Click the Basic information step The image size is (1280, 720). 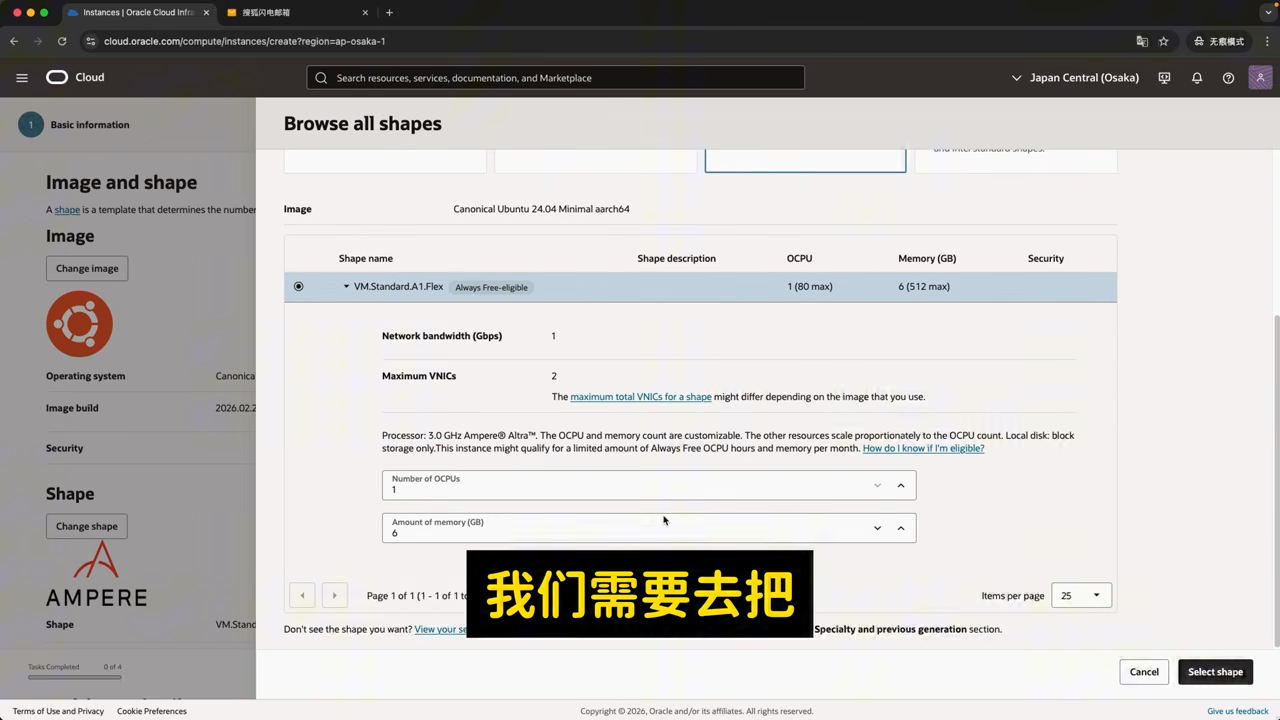tap(75, 125)
